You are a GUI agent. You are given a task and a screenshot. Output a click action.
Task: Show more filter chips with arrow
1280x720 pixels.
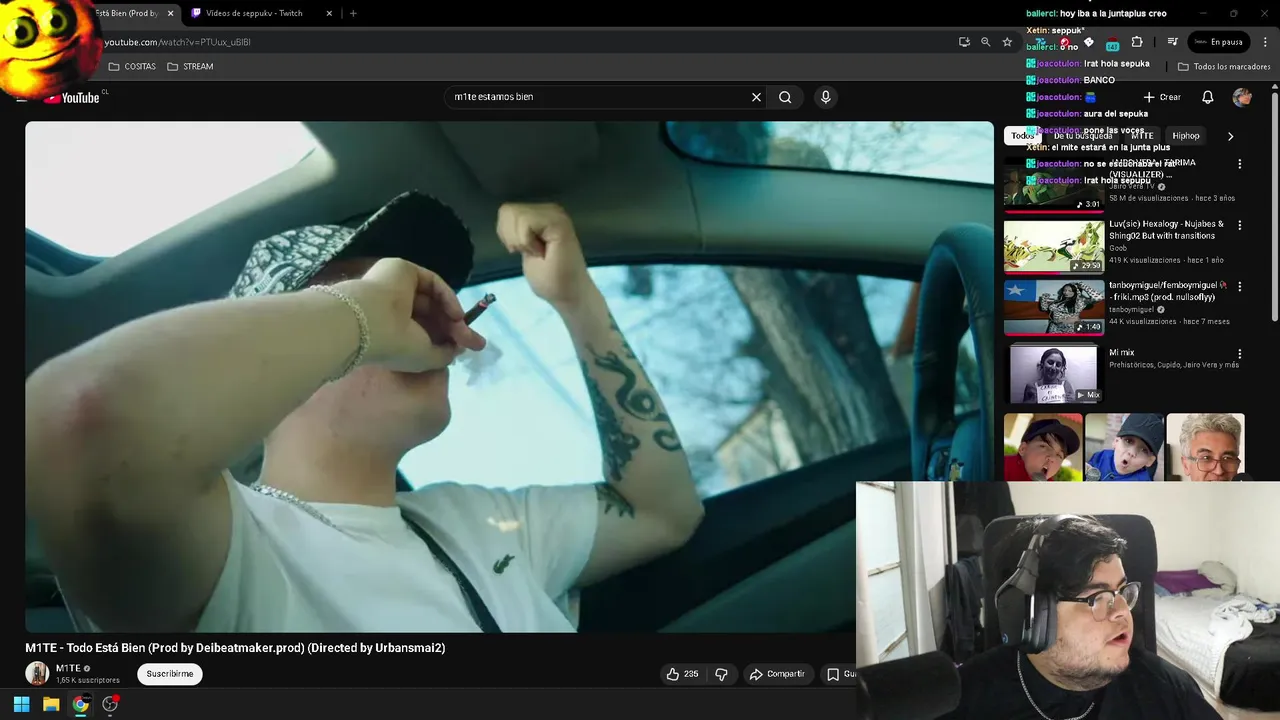(x=1231, y=136)
